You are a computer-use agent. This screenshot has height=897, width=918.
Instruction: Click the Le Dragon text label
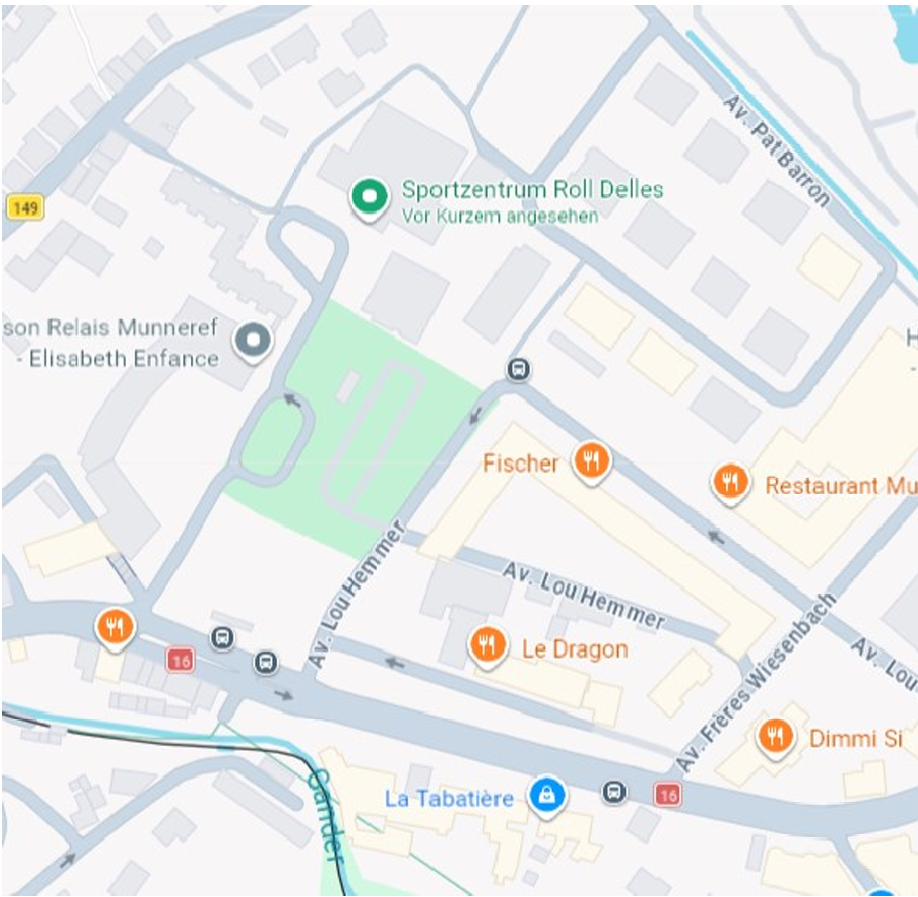click(x=575, y=649)
